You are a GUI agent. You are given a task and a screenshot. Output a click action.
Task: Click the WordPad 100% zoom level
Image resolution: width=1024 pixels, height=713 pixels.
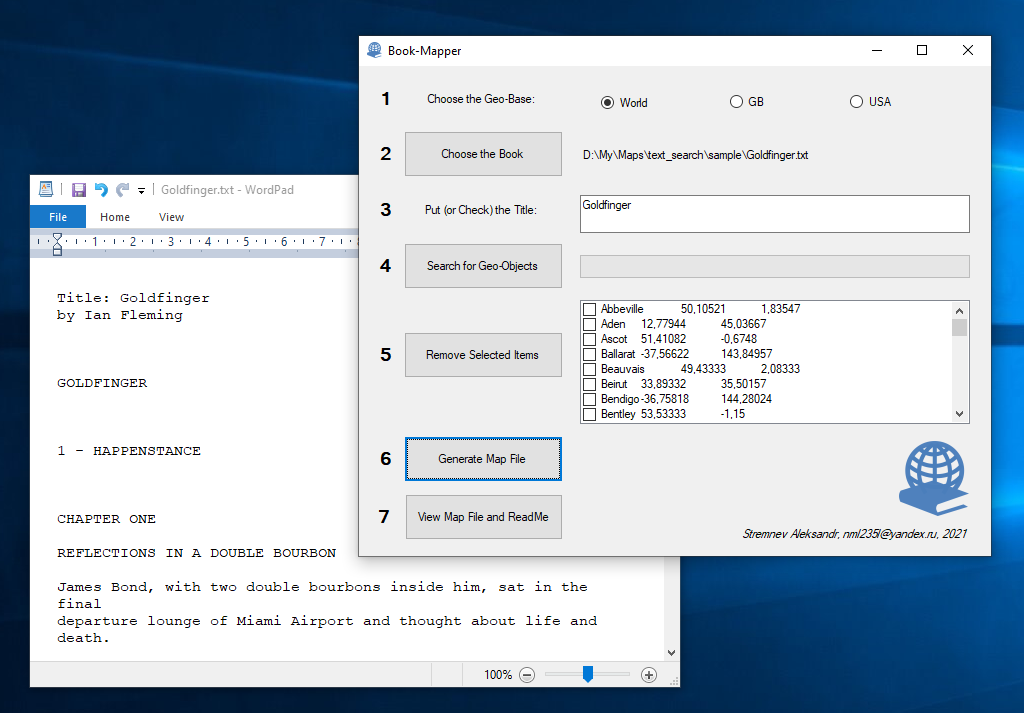point(498,675)
